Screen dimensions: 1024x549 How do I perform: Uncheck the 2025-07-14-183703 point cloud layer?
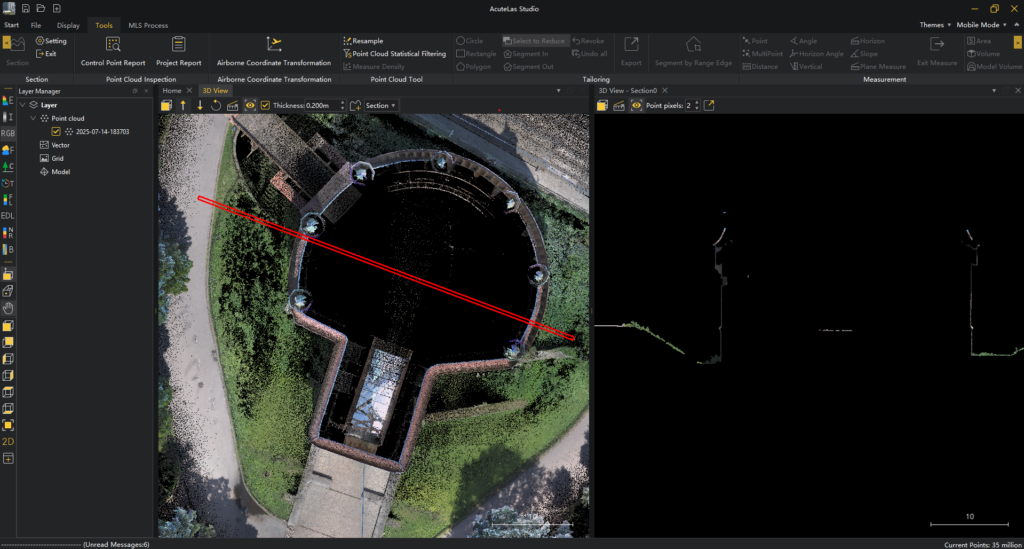coord(56,131)
